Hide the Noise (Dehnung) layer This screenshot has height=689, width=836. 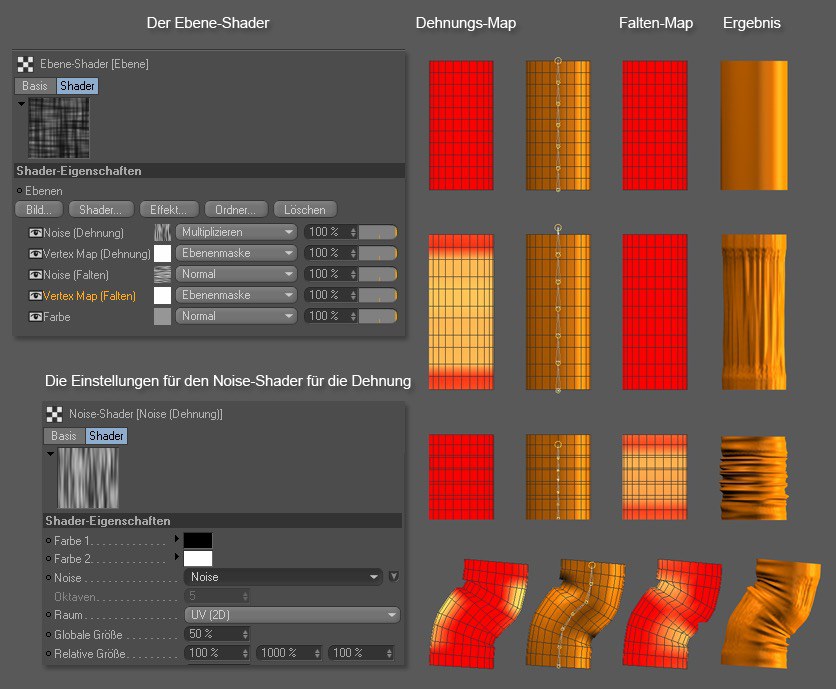point(35,233)
